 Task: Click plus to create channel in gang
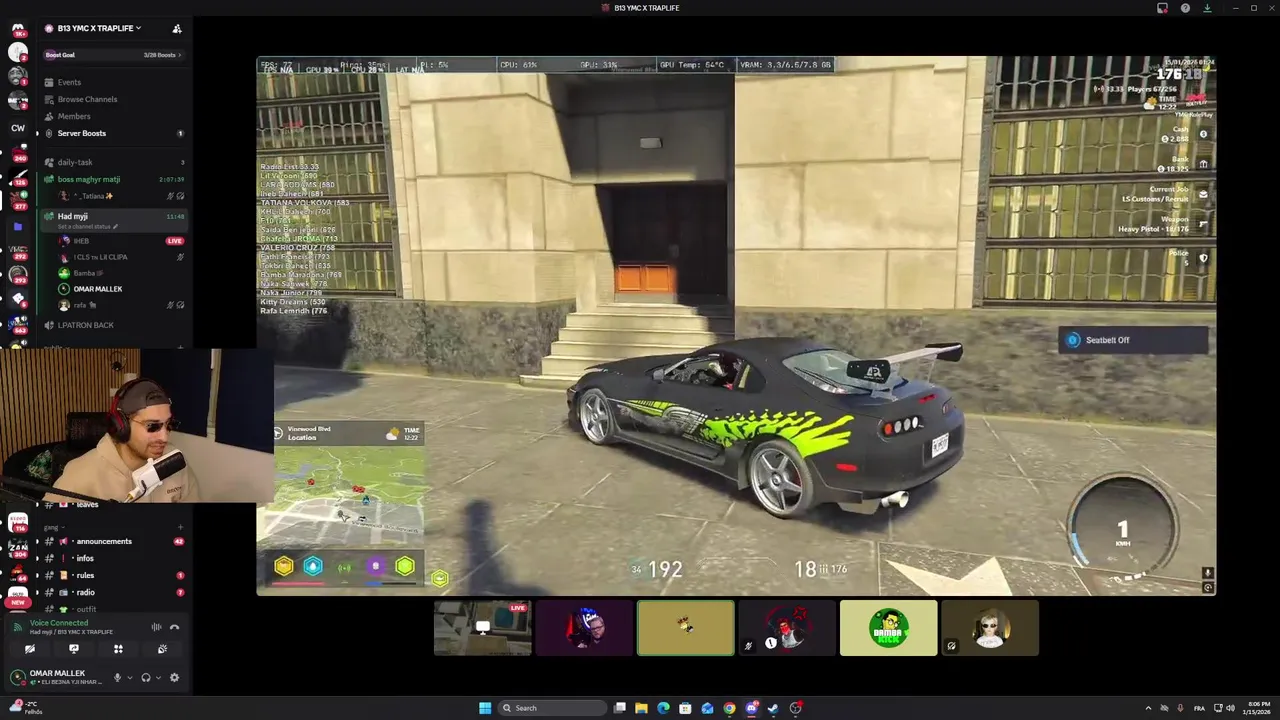pos(180,527)
